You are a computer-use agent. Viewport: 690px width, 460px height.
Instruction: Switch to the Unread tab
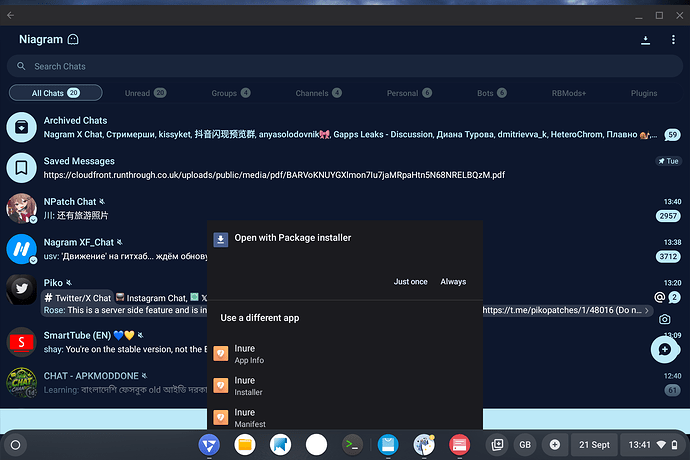click(145, 93)
